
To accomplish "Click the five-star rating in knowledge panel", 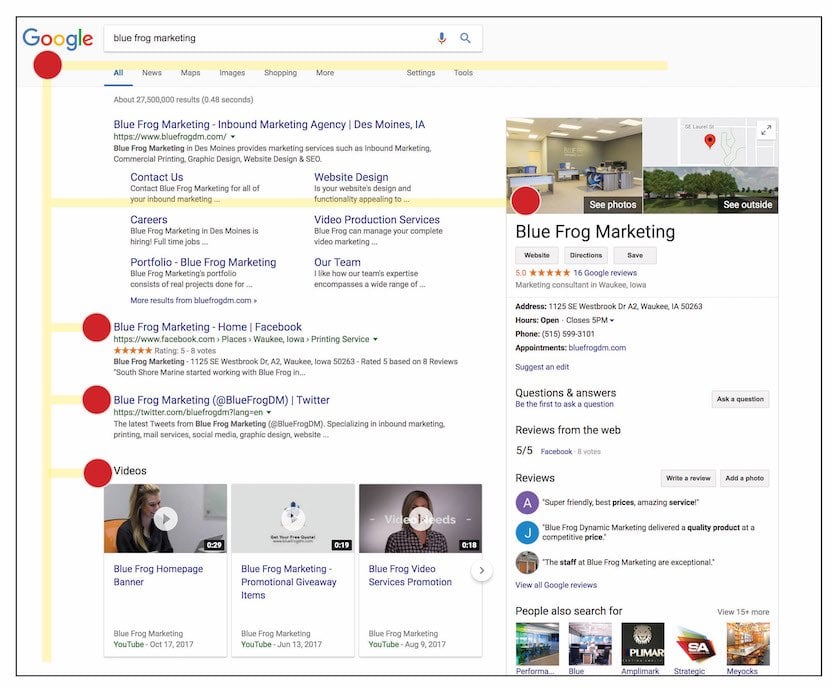I will click(549, 273).
